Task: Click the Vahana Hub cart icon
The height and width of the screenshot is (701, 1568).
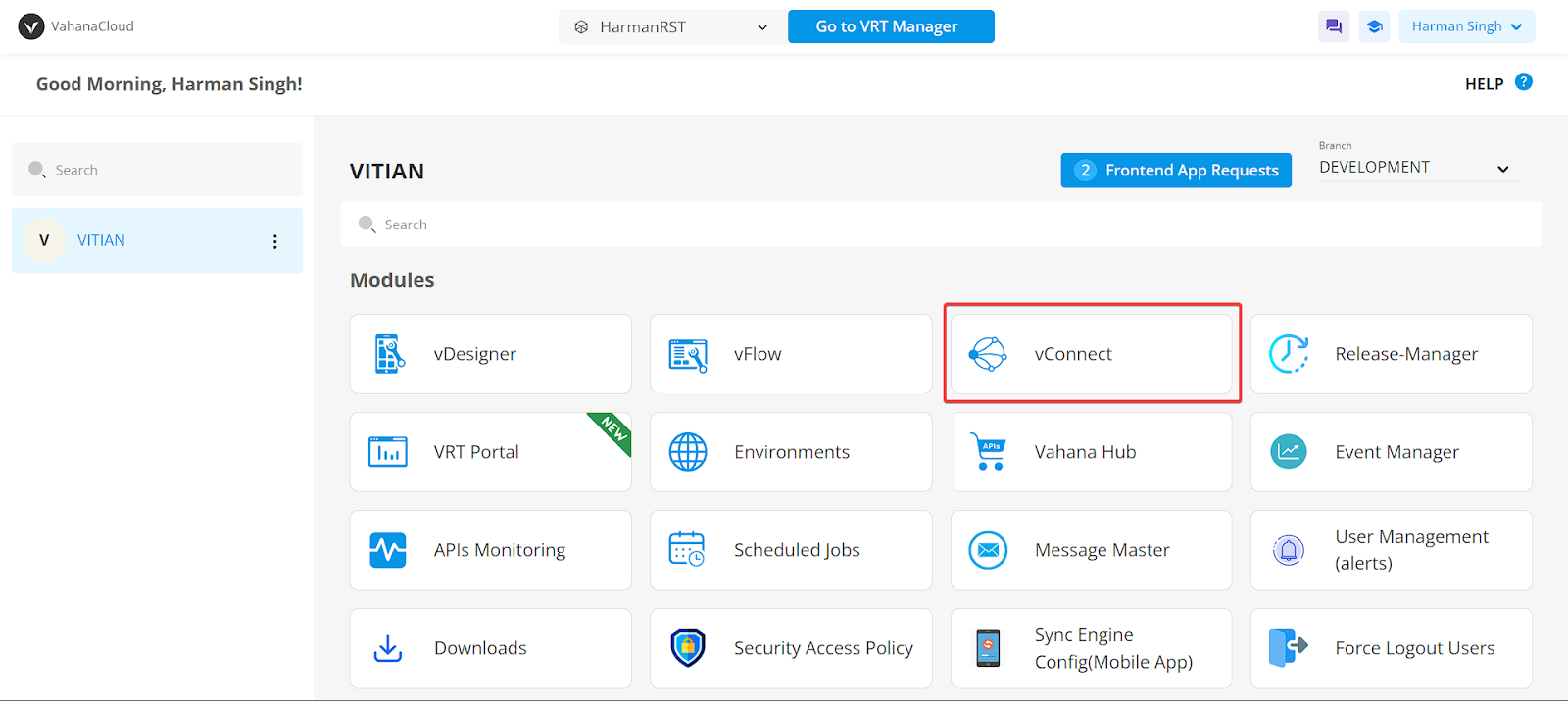Action: 988,451
